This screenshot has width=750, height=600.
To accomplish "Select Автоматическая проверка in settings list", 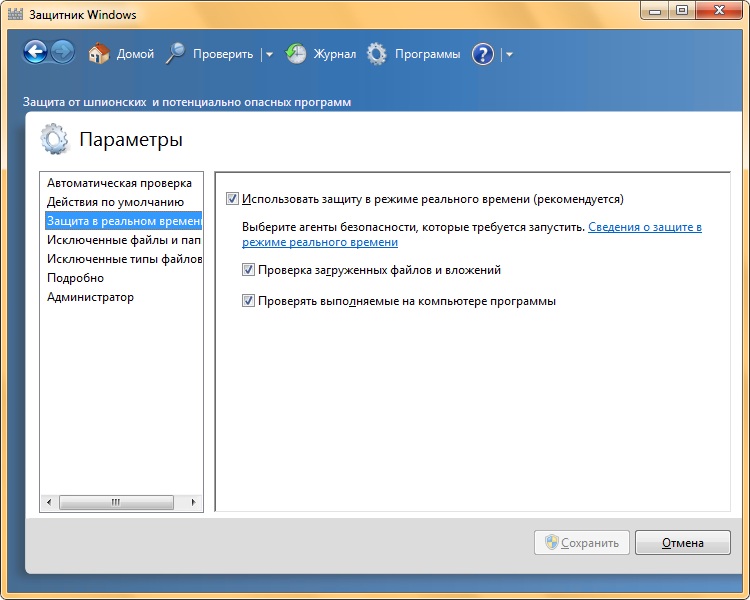I will [x=119, y=183].
